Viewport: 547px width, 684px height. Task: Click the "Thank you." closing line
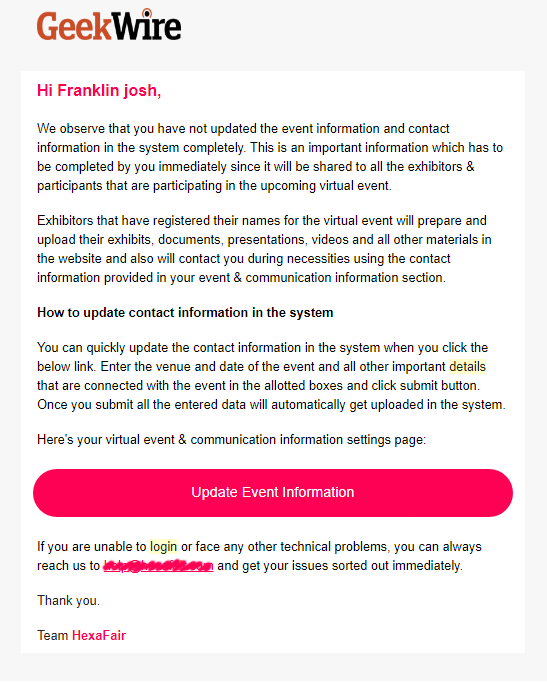coord(68,601)
